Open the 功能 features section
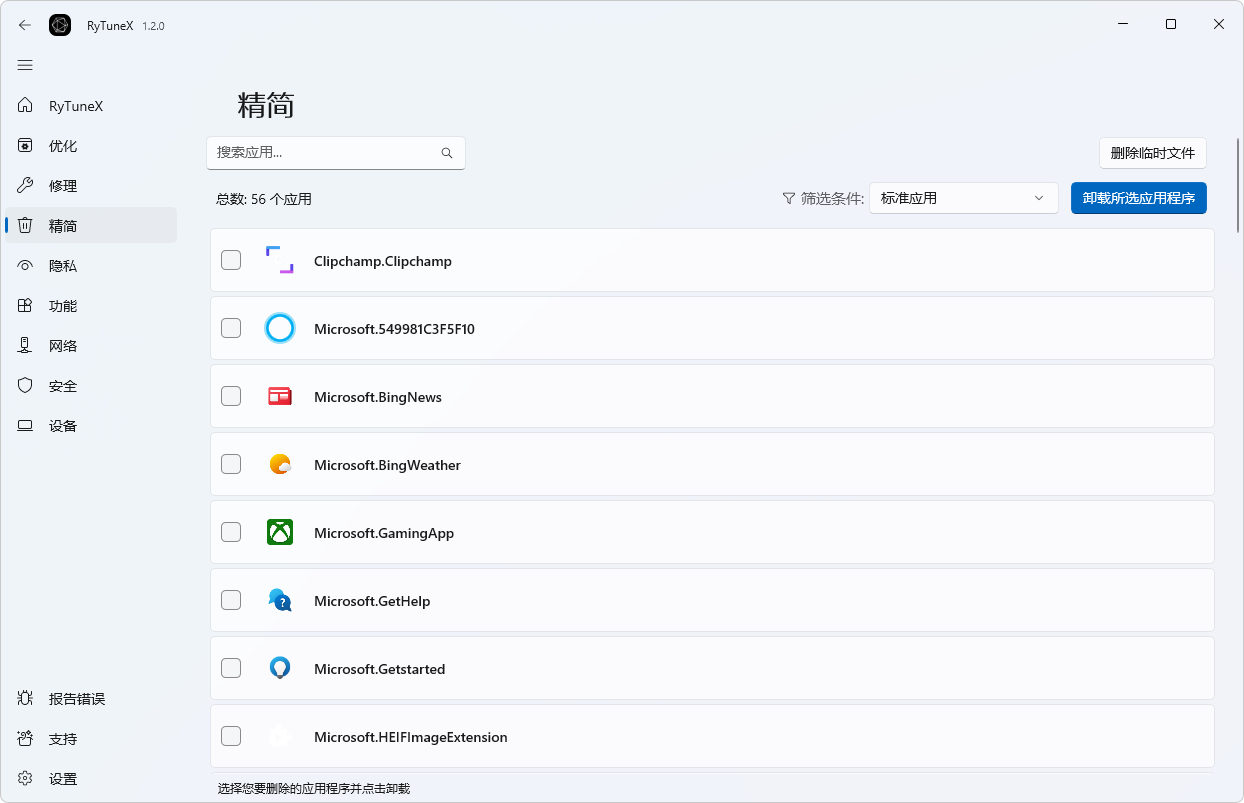Screen dimensions: 1244x803 [62, 305]
